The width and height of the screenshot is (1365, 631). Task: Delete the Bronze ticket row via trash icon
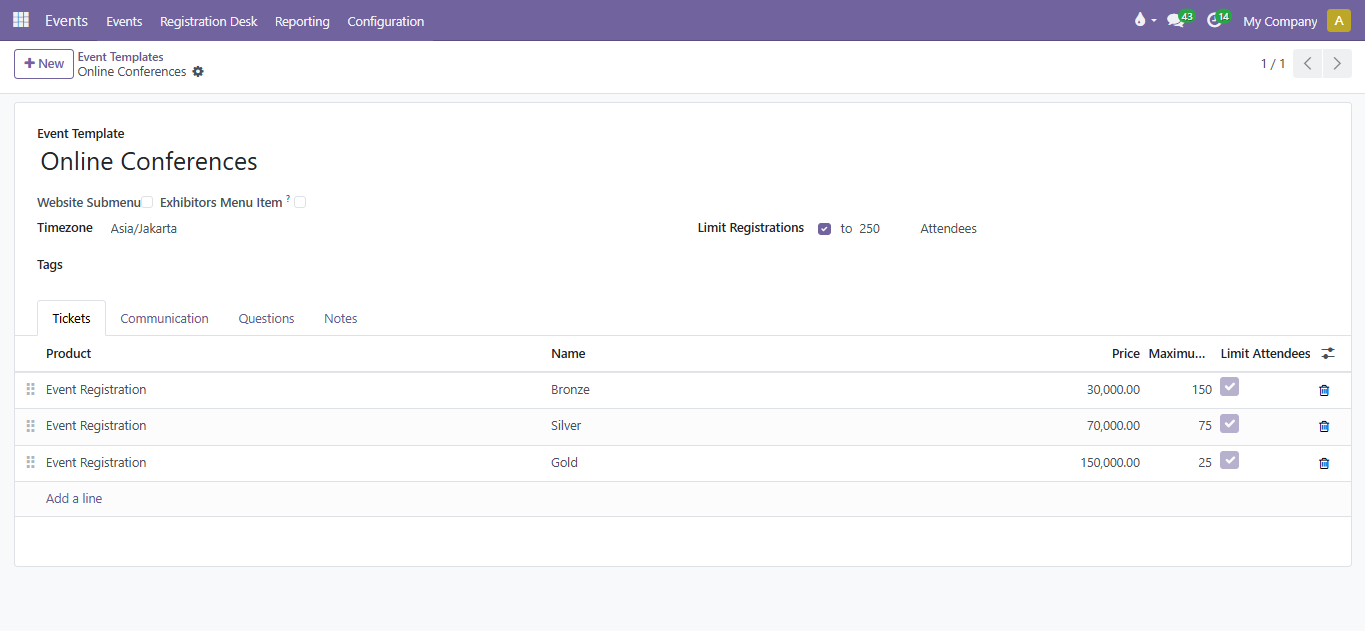click(x=1324, y=390)
